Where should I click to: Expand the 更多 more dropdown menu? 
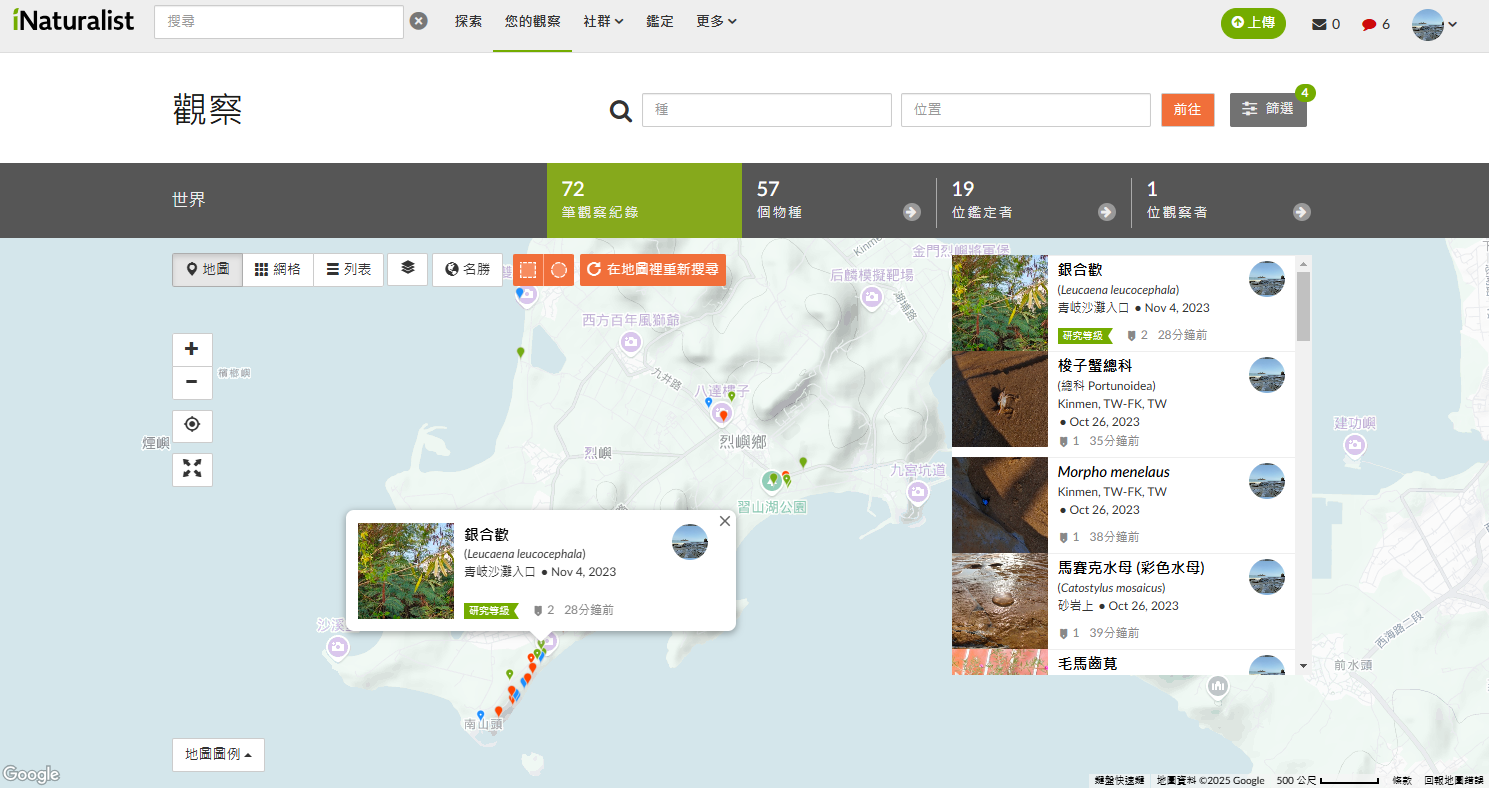tap(716, 21)
